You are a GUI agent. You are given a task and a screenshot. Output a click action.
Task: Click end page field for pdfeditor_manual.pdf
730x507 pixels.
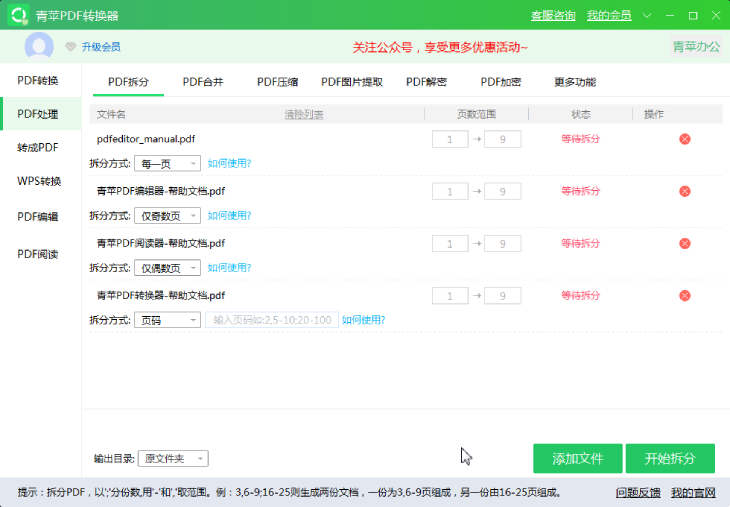(x=502, y=139)
